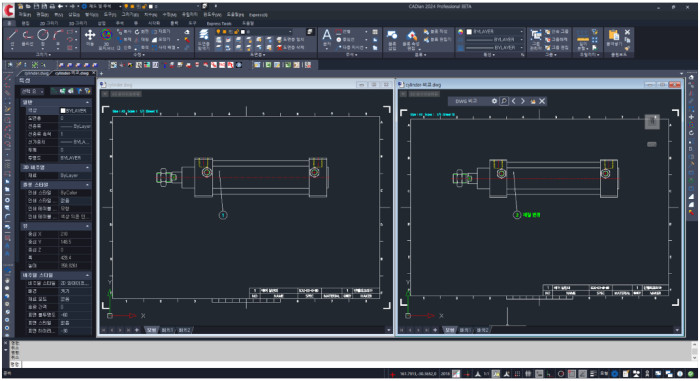The image size is (700, 381).
Task: Go to next difference in DWG compare
Action: tap(523, 101)
